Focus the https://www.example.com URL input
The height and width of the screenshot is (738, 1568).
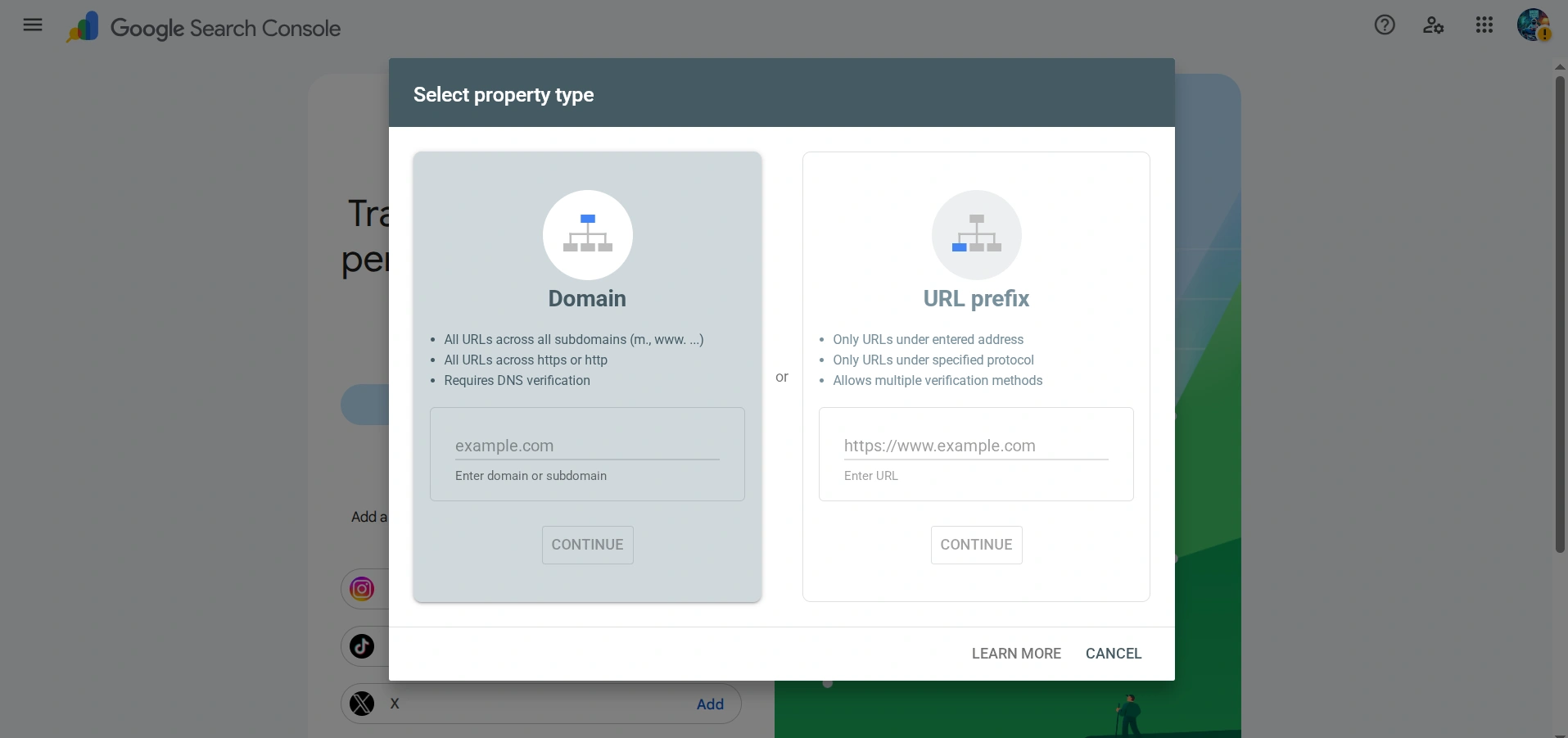[x=976, y=446]
